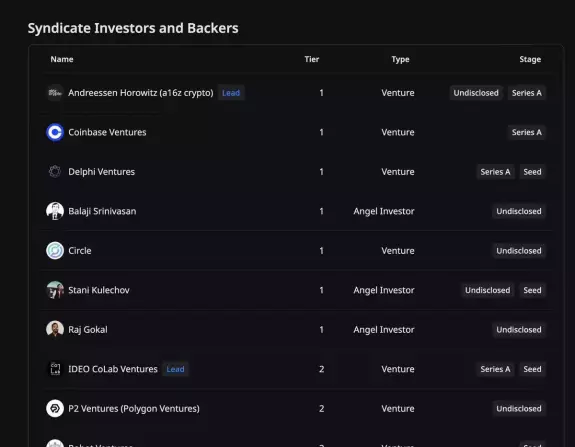Viewport: 575px width, 447px height.
Task: Click Venture type in Circle row
Action: pyautogui.click(x=398, y=251)
